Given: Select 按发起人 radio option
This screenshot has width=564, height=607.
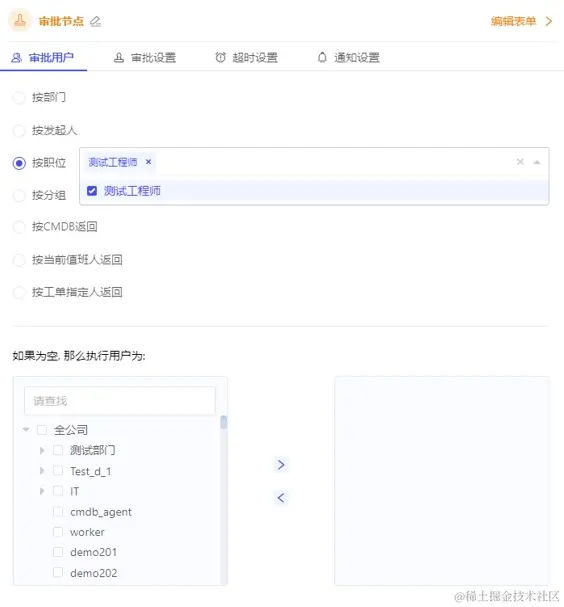Looking at the screenshot, I should (x=19, y=130).
